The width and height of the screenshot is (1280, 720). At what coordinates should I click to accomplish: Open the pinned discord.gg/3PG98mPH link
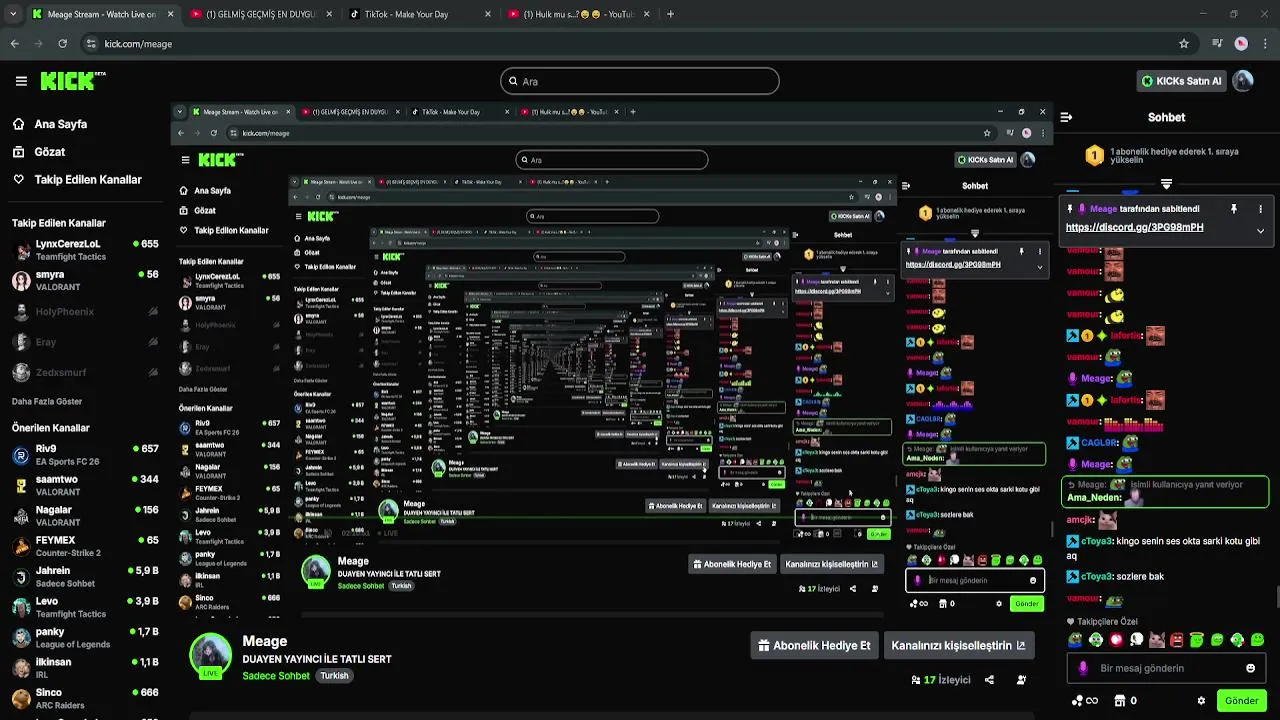click(1134, 227)
